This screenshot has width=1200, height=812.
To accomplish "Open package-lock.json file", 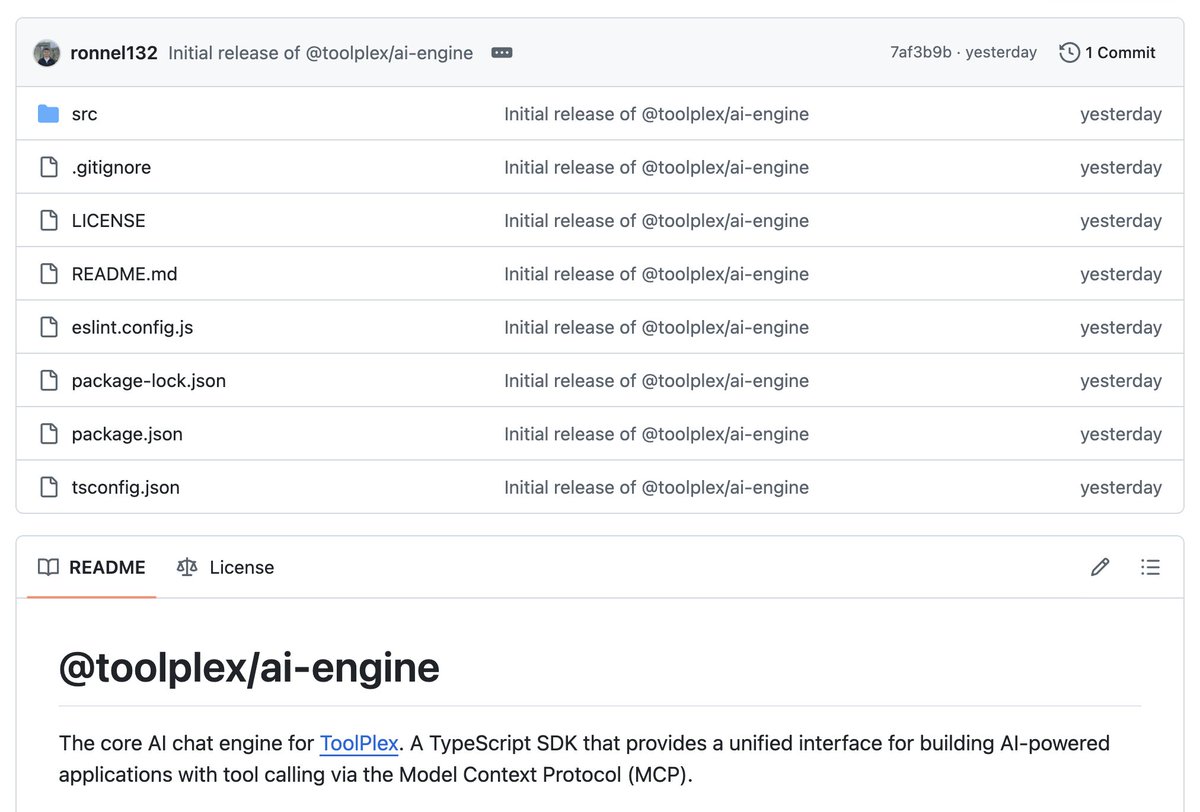I will [149, 381].
